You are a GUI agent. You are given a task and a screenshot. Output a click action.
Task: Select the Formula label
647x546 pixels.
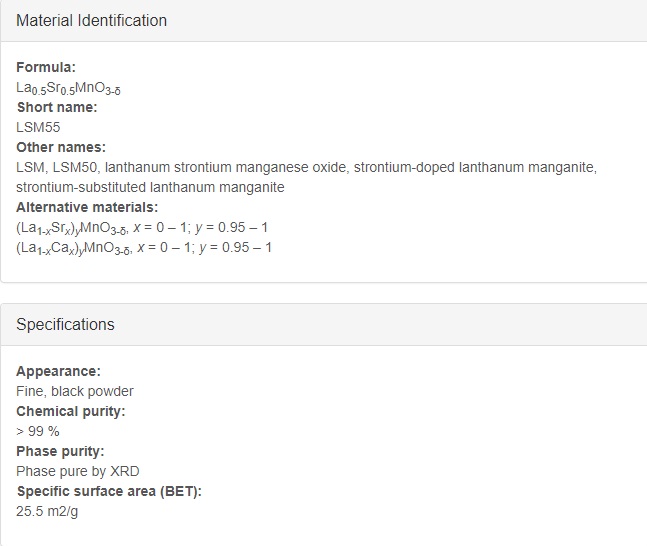pyautogui.click(x=46, y=67)
